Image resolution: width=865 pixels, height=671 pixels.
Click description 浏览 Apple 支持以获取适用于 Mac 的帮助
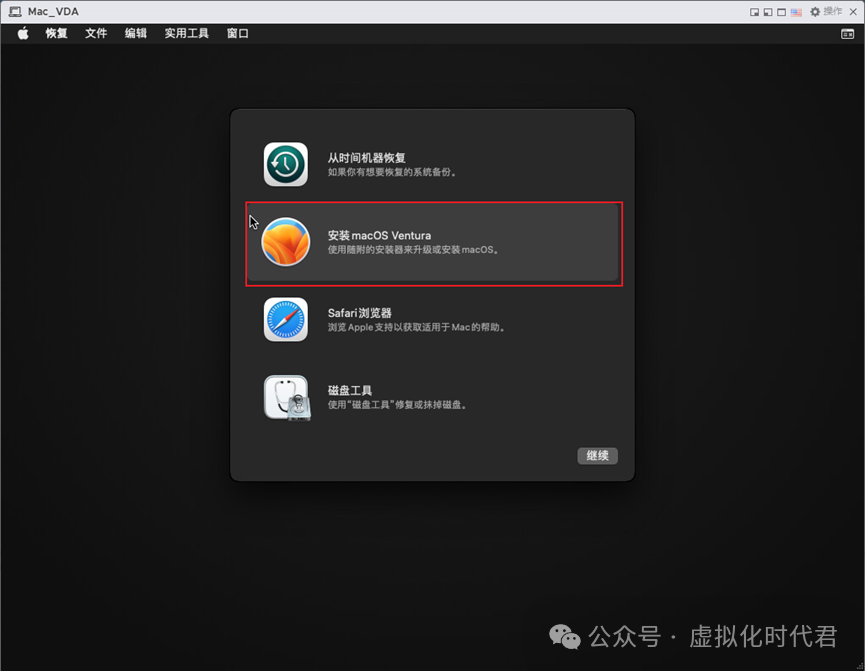coord(417,327)
